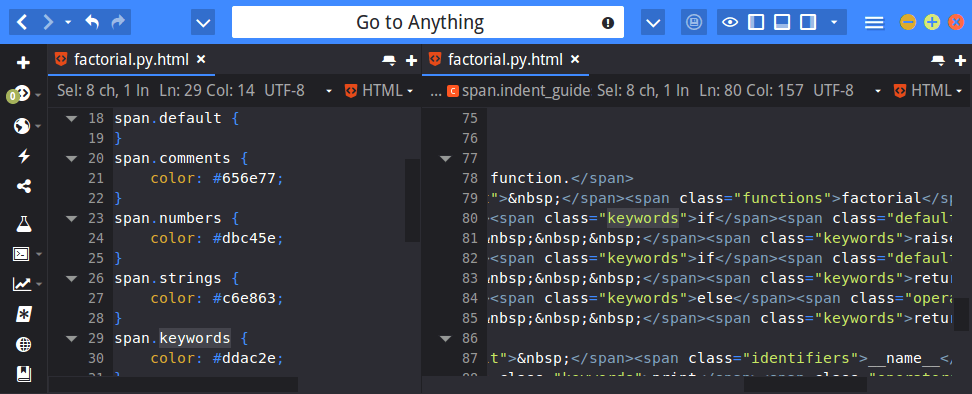The width and height of the screenshot is (972, 394).
Task: Collapse the fold at line 77
Action: [445, 159]
